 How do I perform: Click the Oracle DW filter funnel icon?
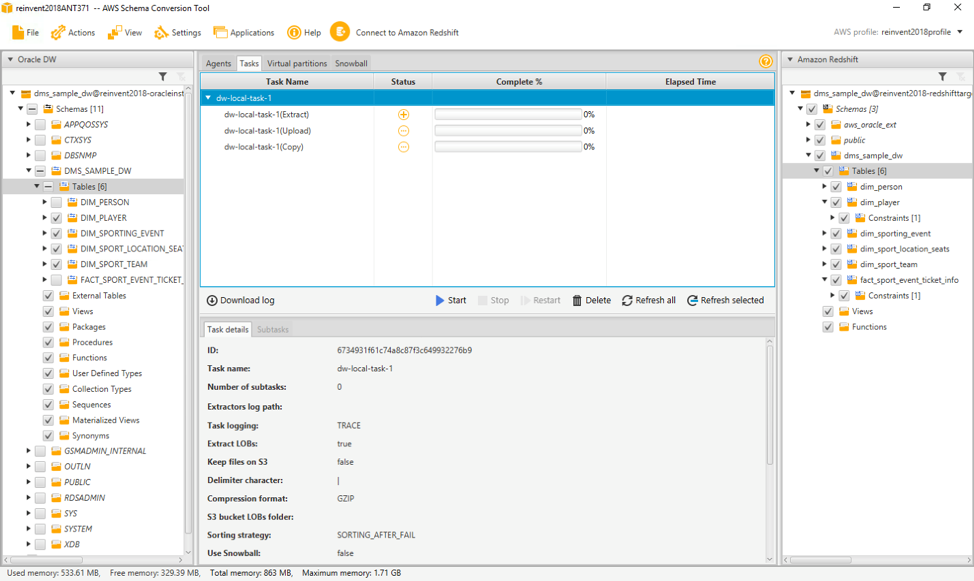tap(163, 76)
